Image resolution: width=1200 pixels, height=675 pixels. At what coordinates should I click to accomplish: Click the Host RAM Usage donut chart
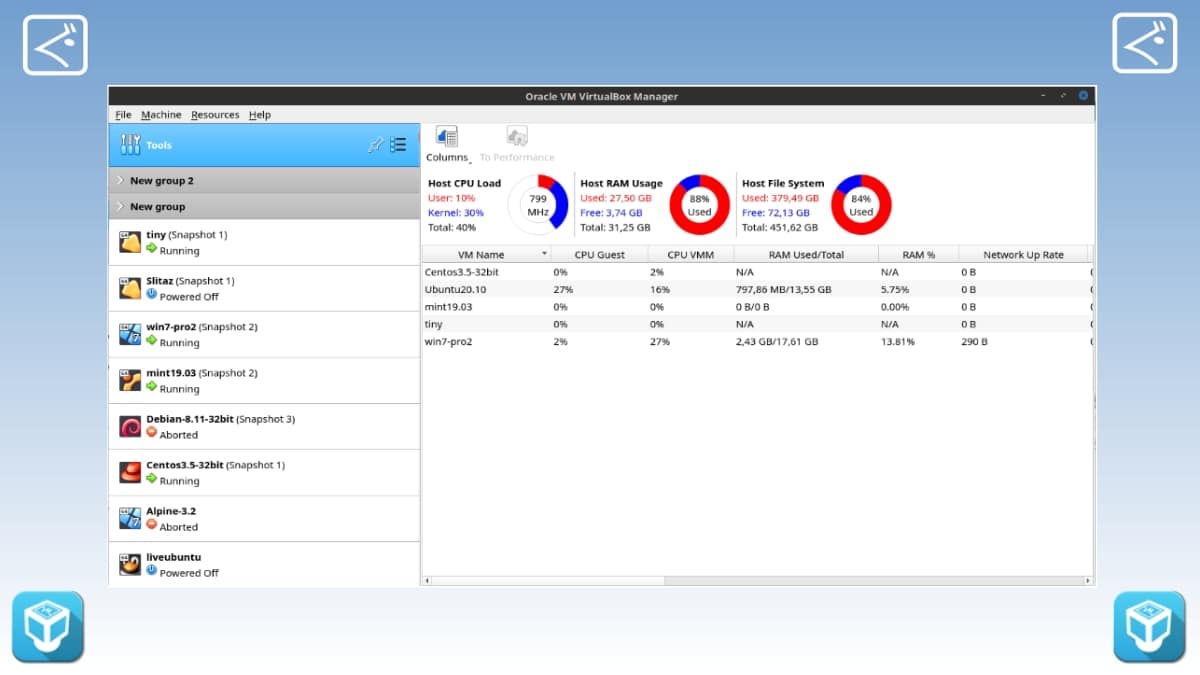coord(699,205)
